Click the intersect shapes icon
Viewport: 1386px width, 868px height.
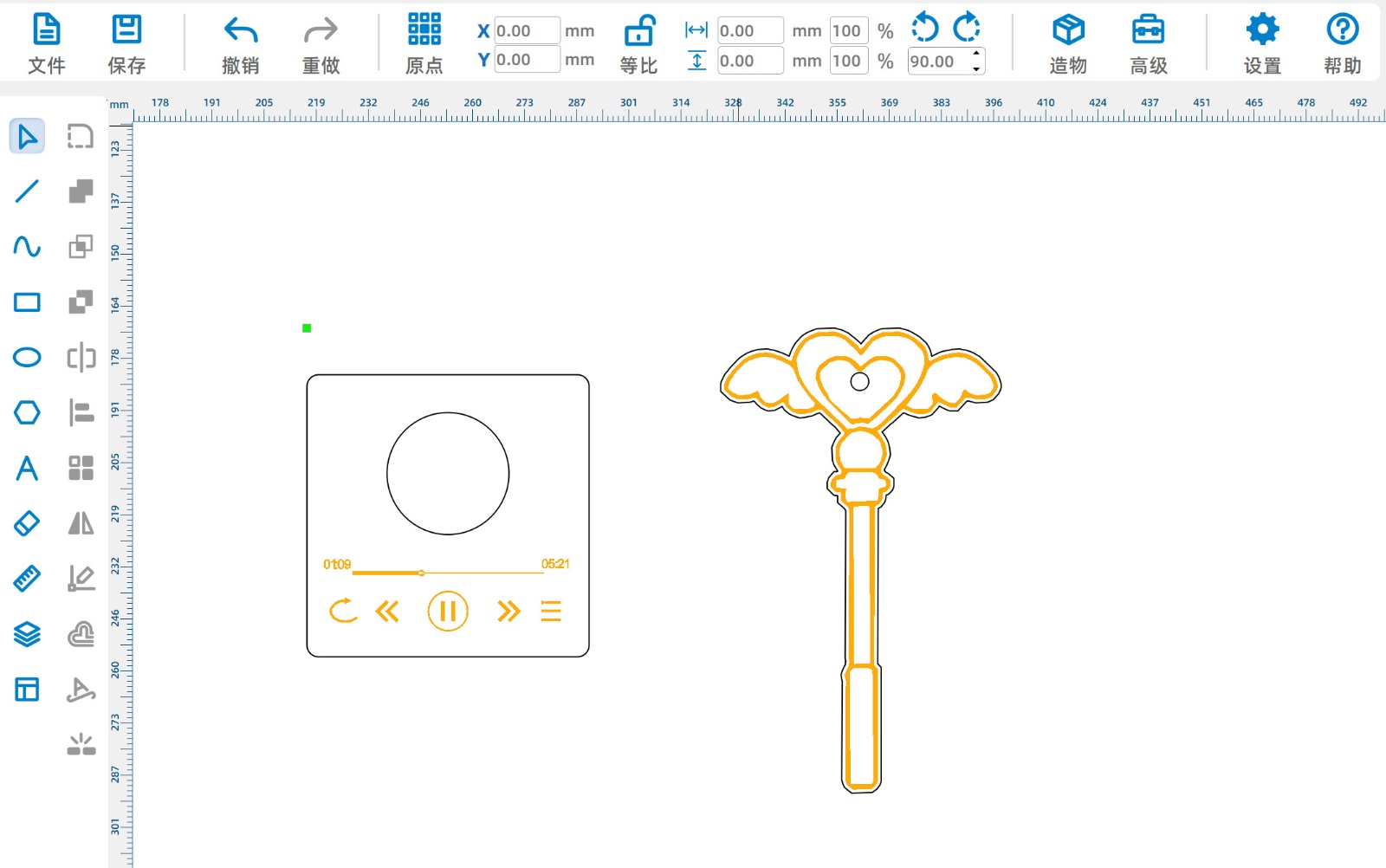click(x=81, y=247)
